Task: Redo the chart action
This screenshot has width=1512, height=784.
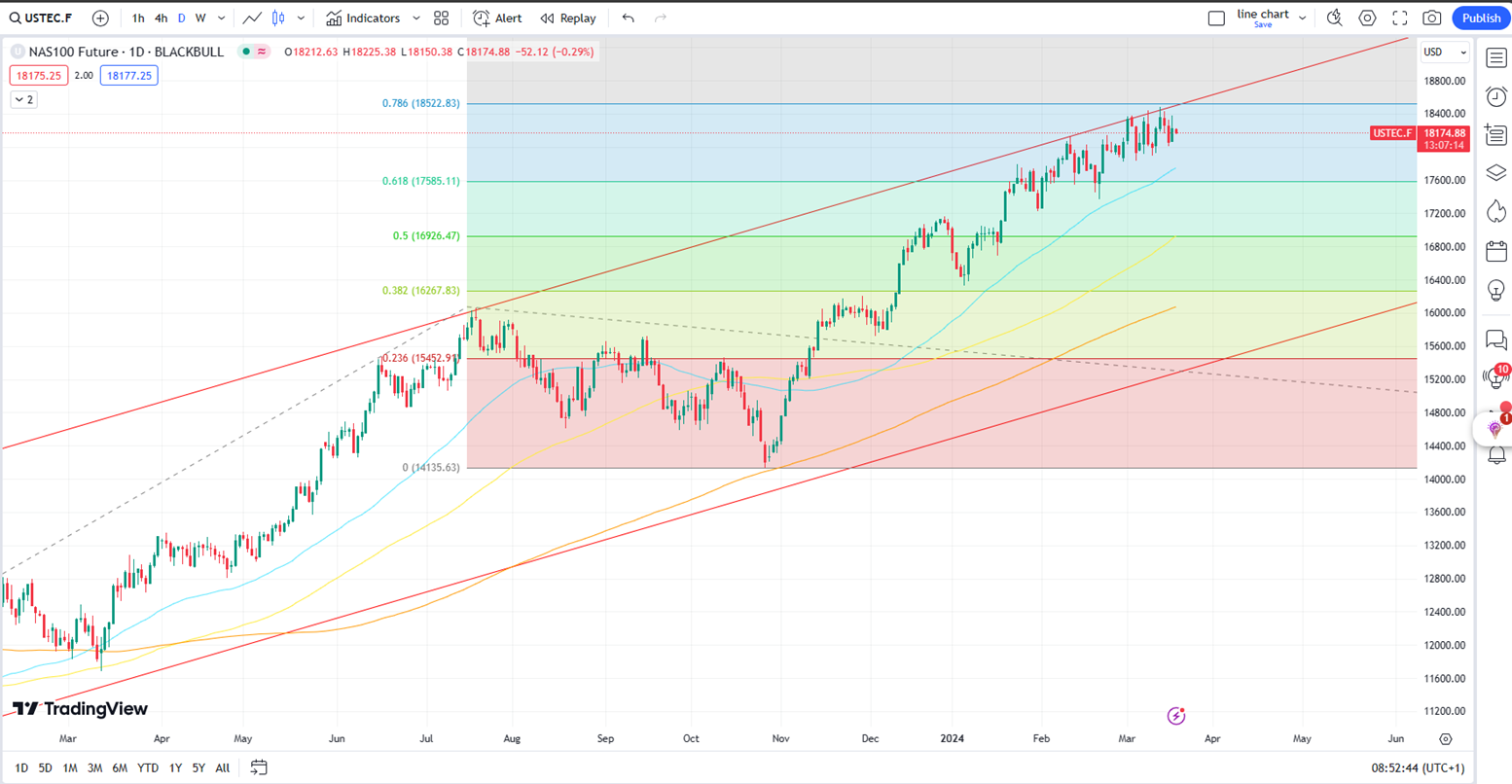Action: click(661, 18)
